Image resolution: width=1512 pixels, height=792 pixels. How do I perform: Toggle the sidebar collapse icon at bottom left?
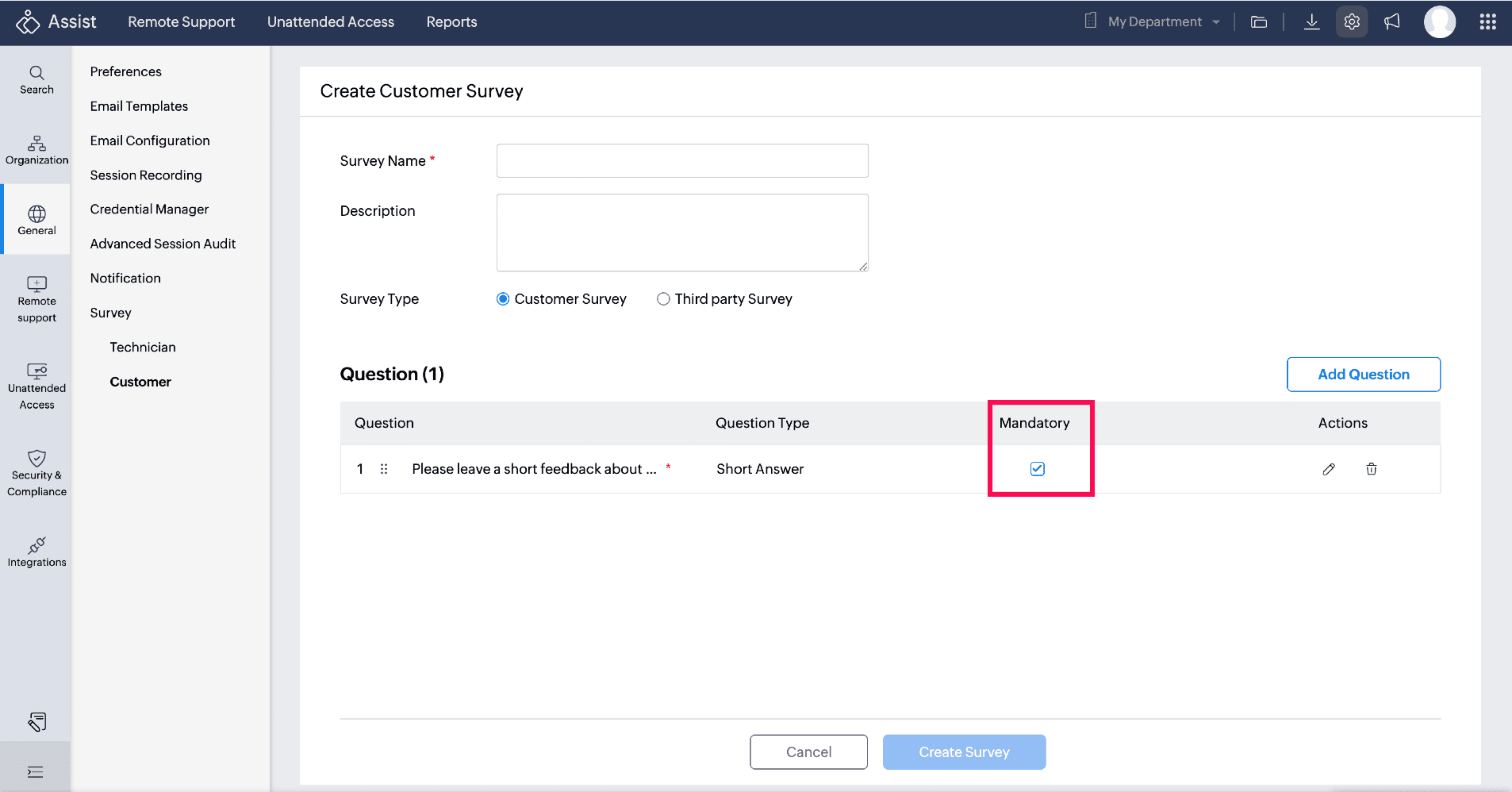point(36,772)
